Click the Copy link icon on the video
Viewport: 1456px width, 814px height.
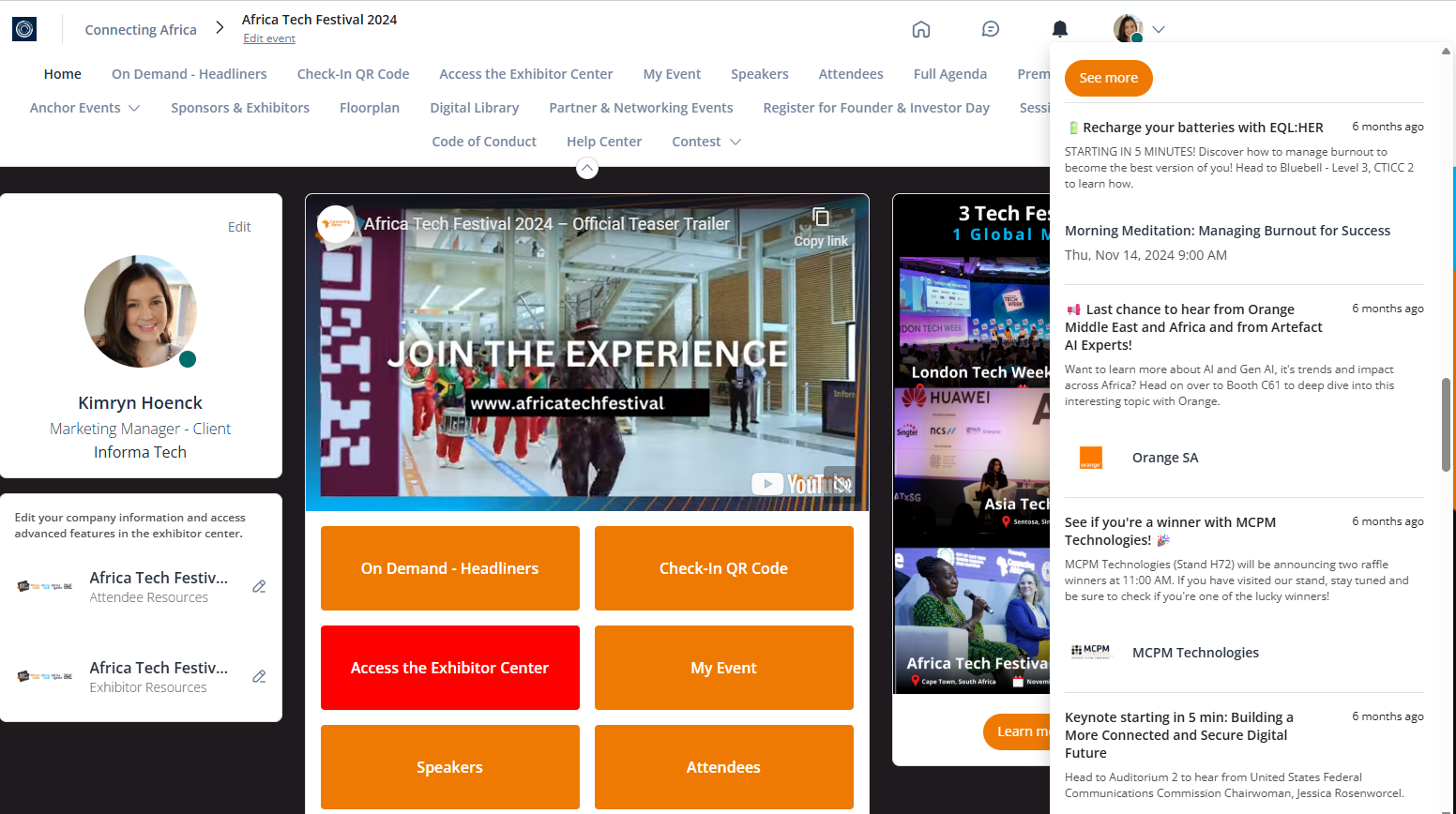click(821, 218)
